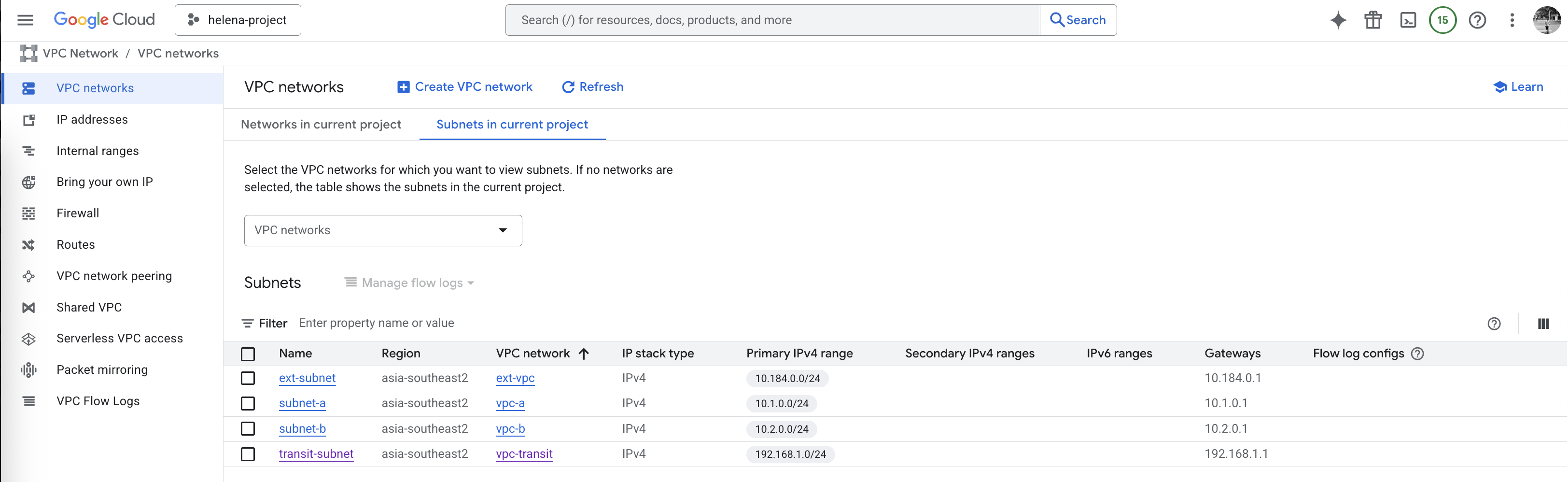Click Flow log configs help icon

(1418, 354)
